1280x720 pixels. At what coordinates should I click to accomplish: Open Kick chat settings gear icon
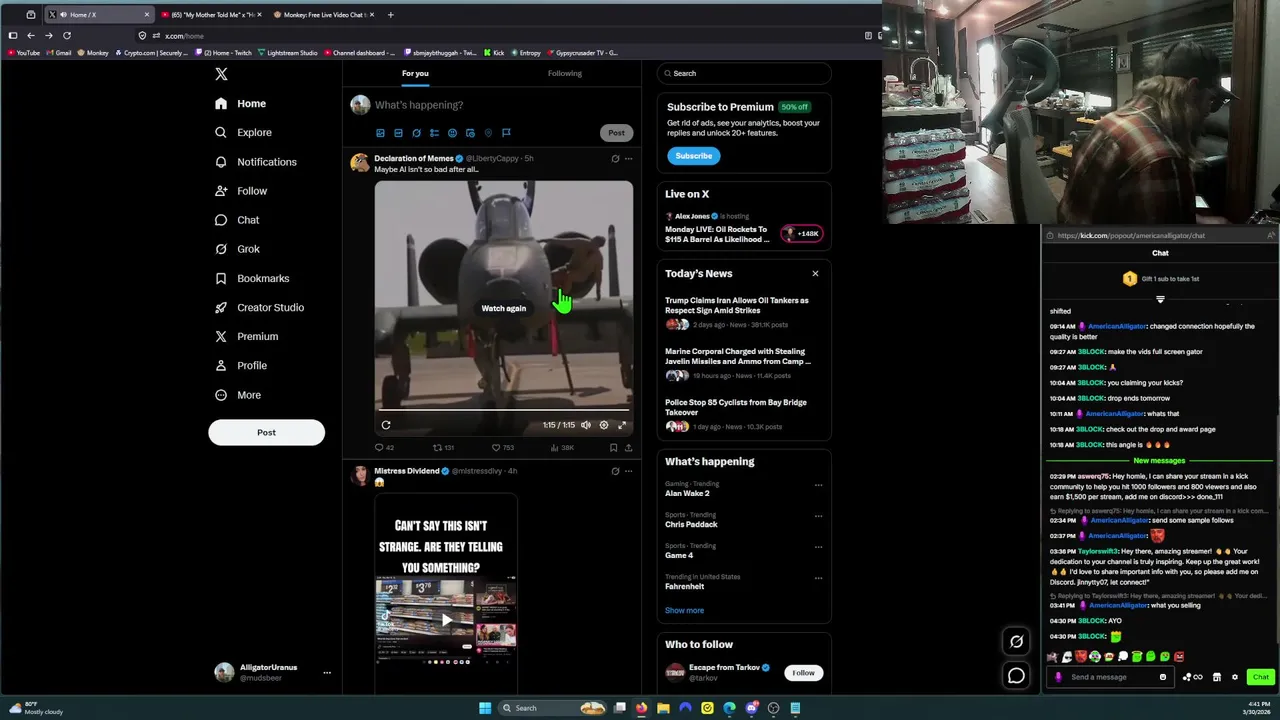tap(1235, 677)
